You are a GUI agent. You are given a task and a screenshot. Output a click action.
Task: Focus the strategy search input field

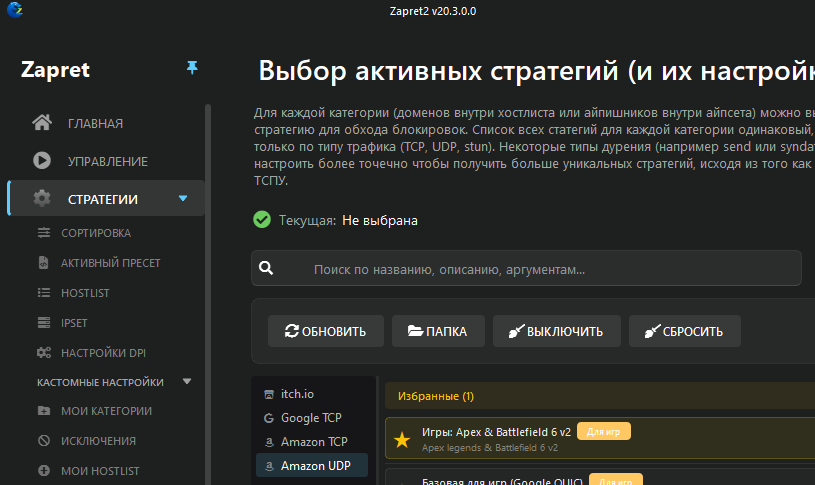(526, 268)
